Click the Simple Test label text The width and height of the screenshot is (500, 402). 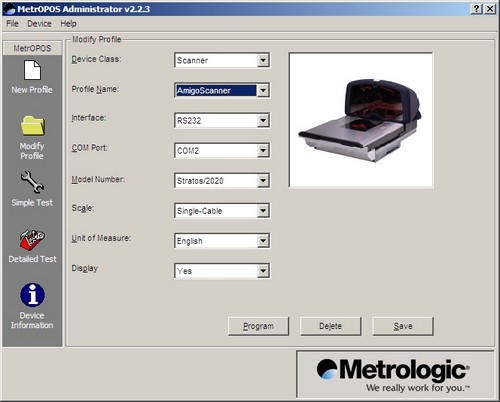pos(32,203)
